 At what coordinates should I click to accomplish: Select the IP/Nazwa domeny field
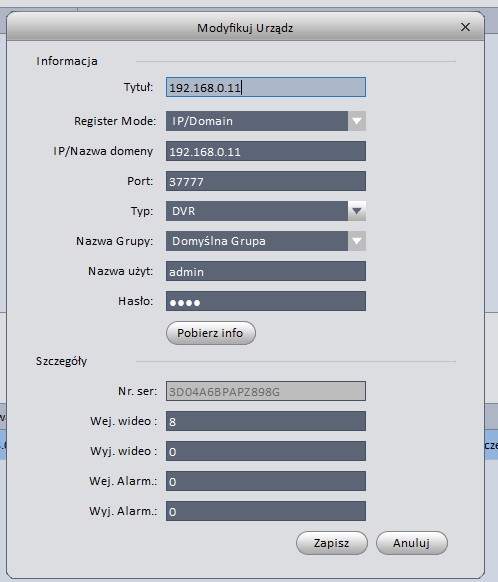pos(266,151)
